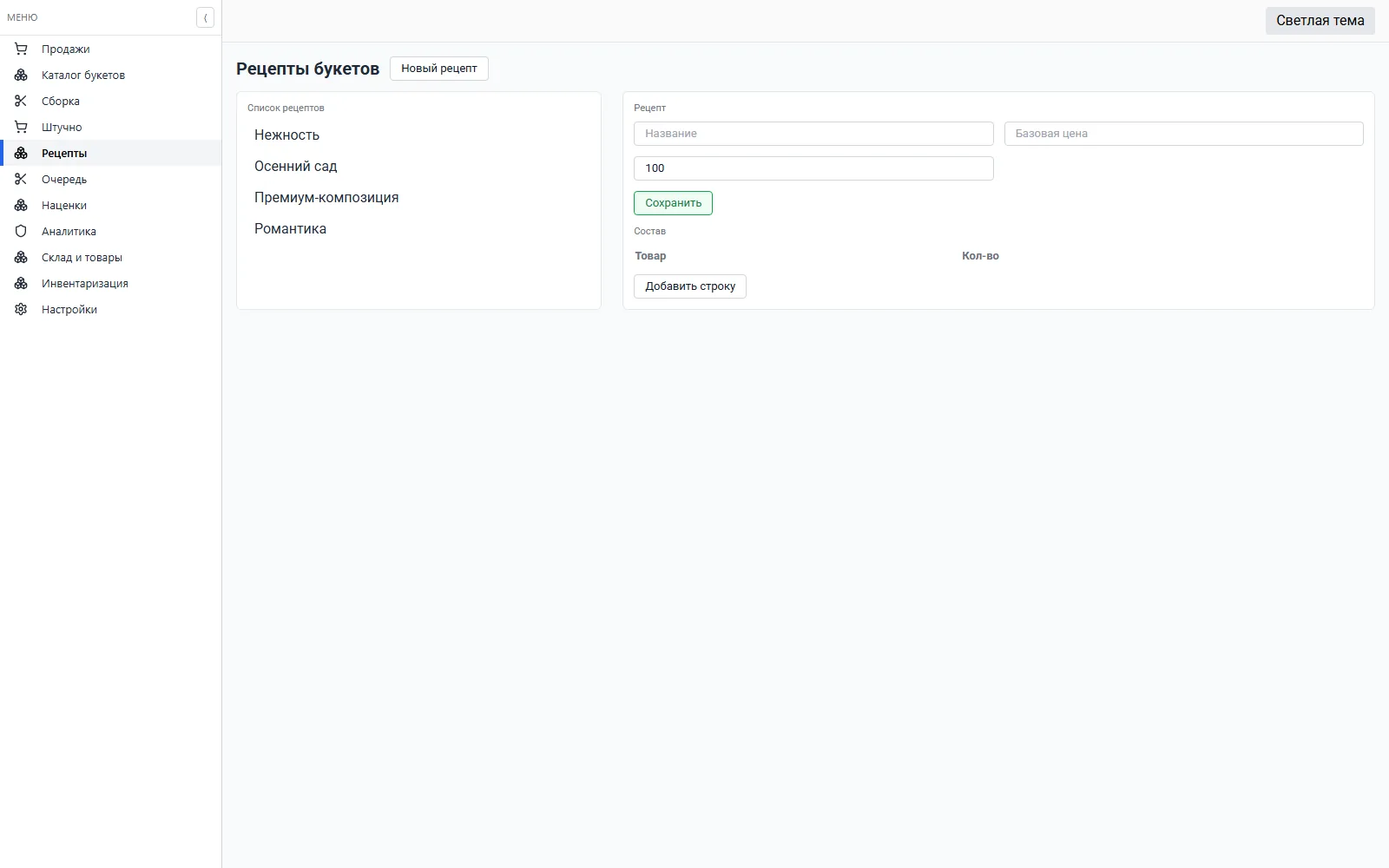Select the Осенний сад recipe
The image size is (1389, 868).
(418, 167)
